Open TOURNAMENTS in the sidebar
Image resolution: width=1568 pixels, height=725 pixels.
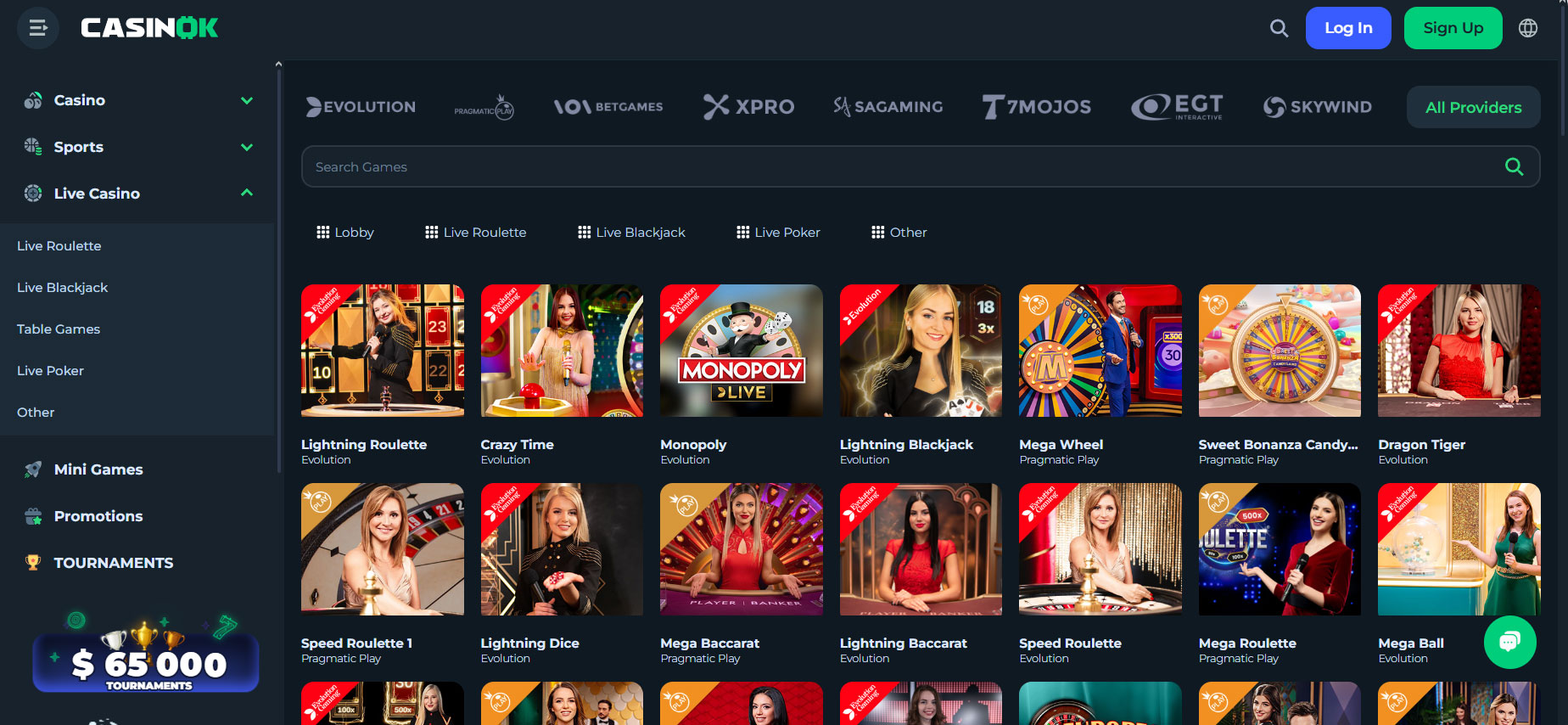click(114, 563)
